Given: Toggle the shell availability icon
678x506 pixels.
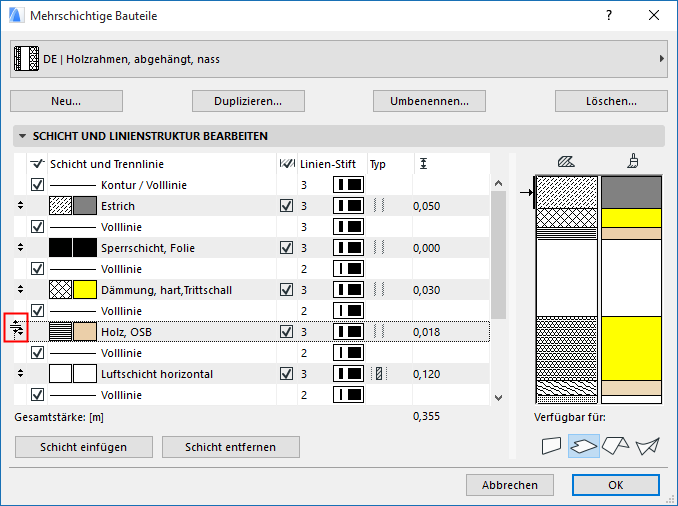Looking at the screenshot, I should (x=647, y=446).
